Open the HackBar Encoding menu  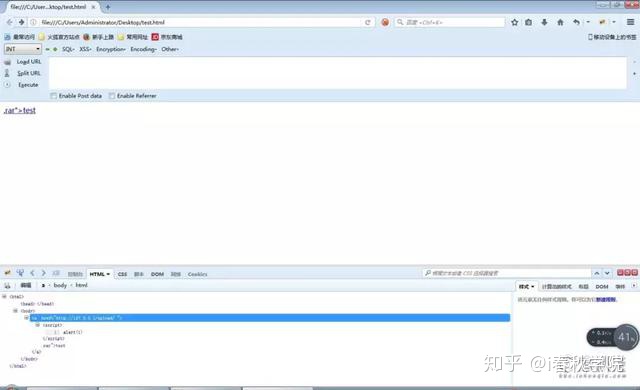(x=143, y=49)
